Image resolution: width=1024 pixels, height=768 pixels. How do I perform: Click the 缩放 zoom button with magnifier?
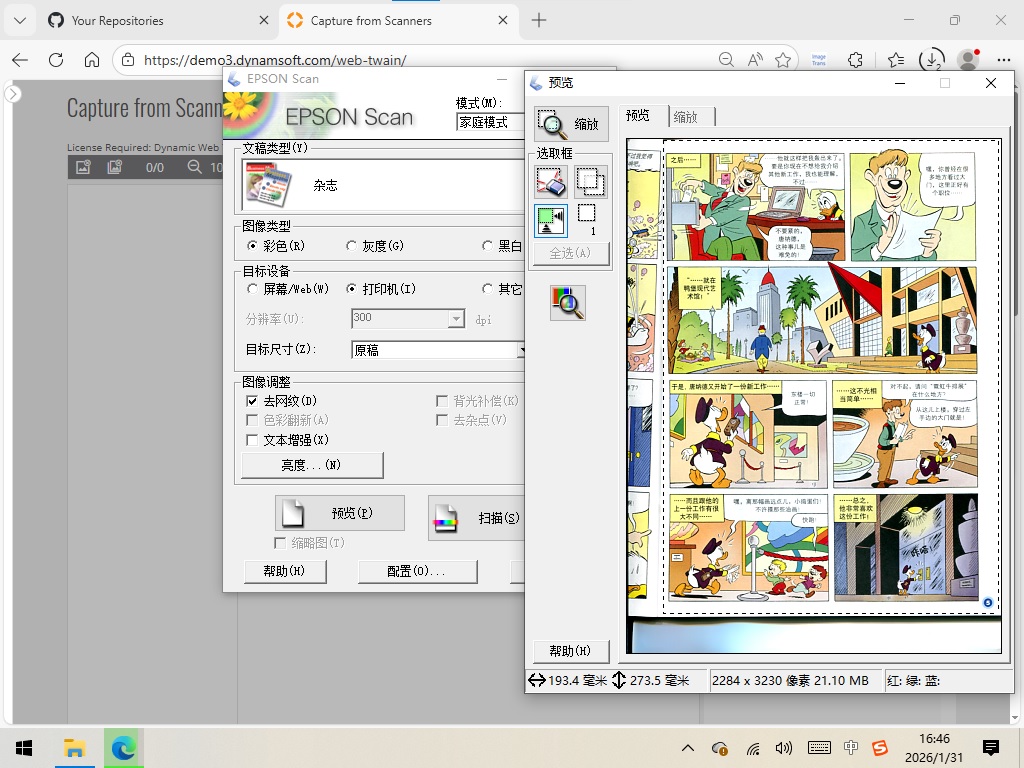tap(571, 124)
